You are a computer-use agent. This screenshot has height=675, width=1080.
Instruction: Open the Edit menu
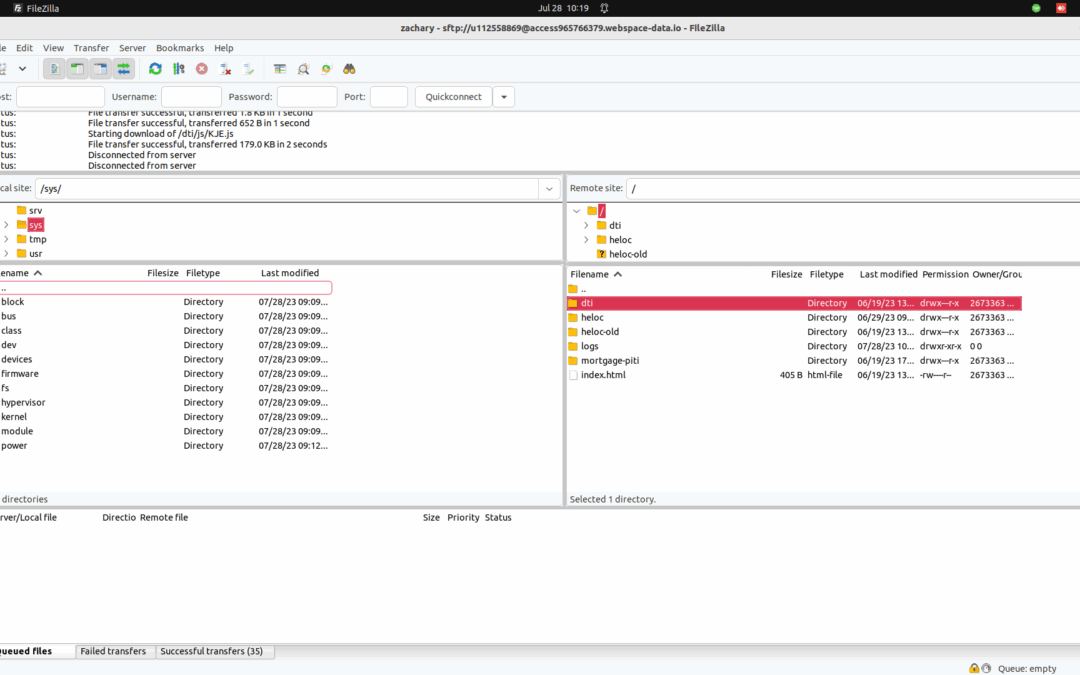pyautogui.click(x=24, y=48)
